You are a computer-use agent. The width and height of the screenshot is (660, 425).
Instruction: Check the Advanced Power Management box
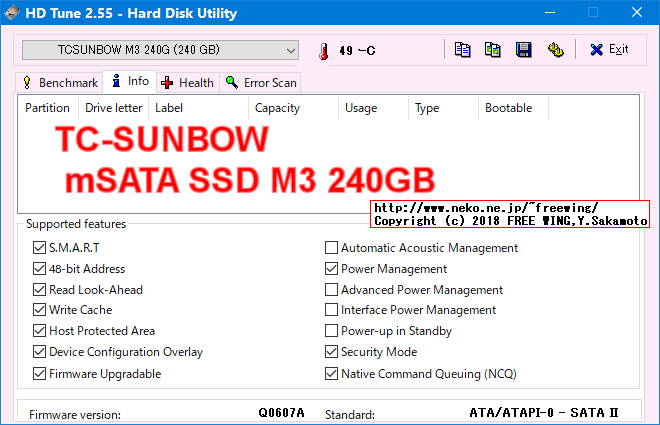332,290
